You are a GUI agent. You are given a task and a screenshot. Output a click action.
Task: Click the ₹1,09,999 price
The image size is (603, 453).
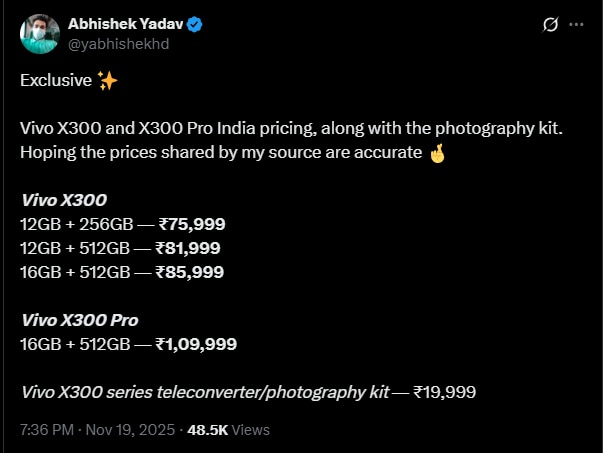pos(196,344)
